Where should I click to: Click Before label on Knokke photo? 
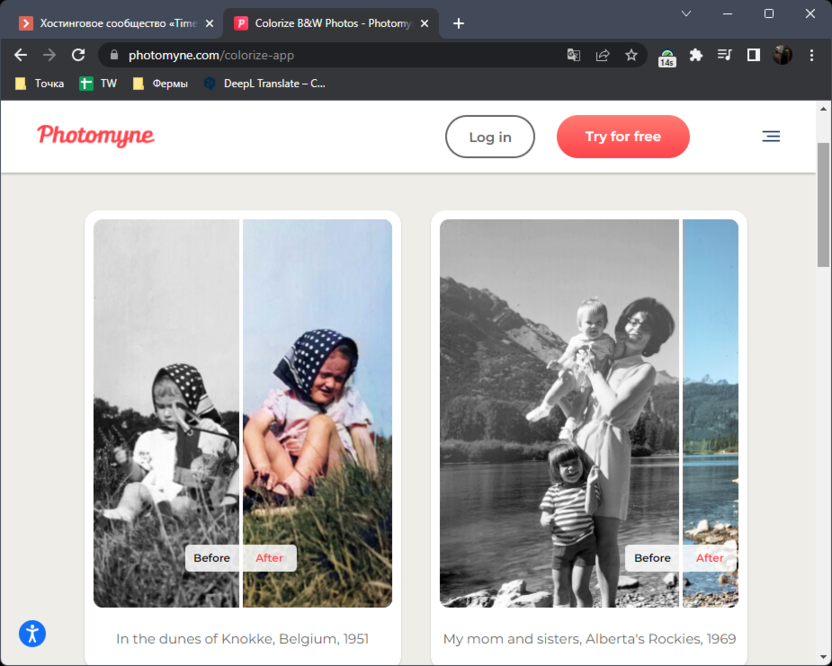[212, 558]
